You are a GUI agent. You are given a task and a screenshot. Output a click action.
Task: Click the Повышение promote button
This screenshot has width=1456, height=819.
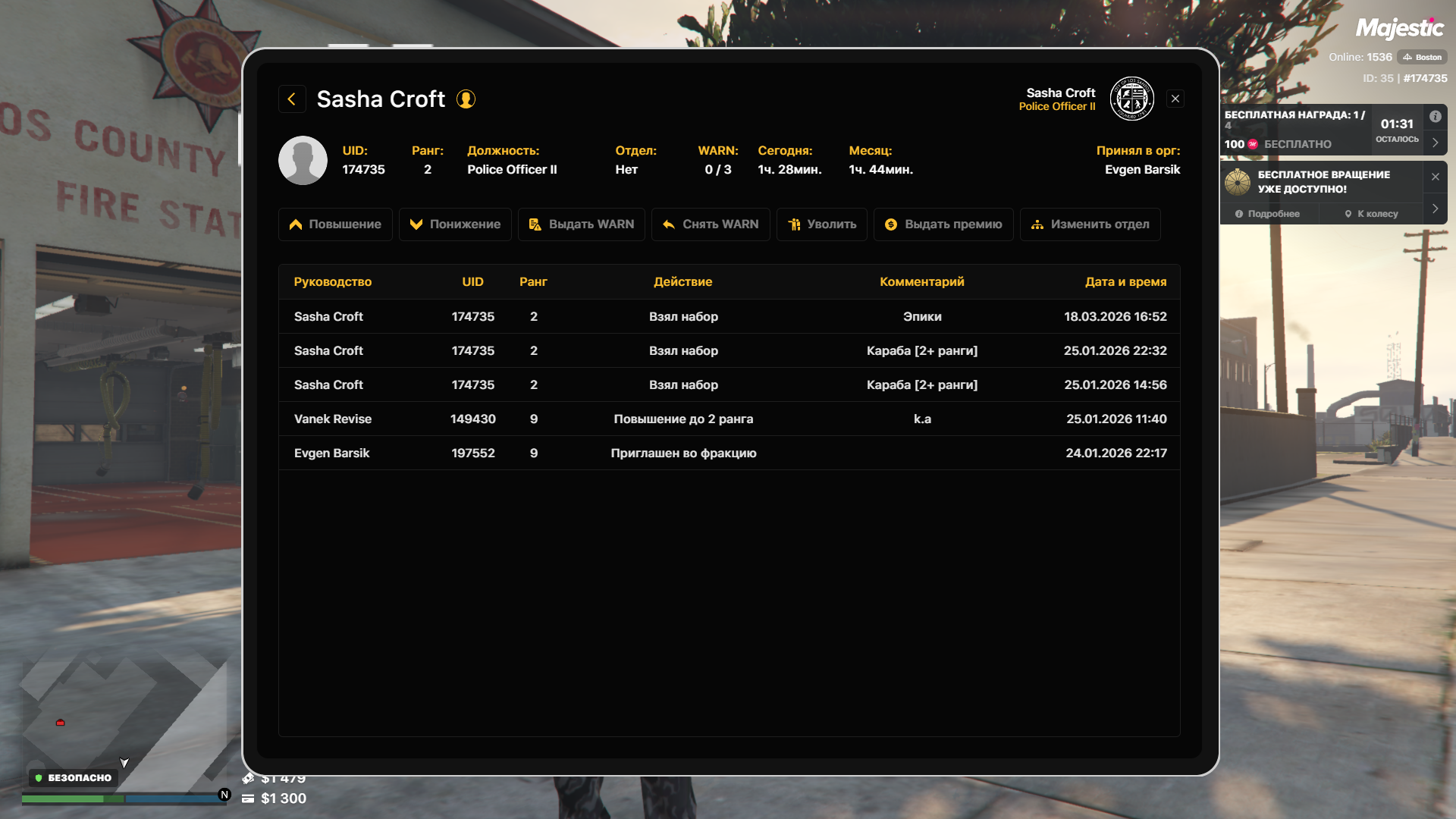click(x=335, y=224)
